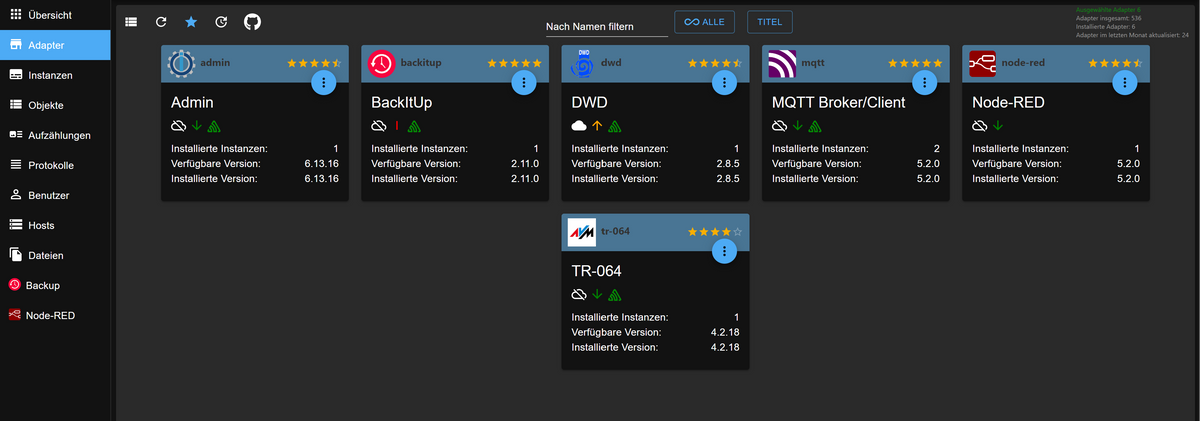The image size is (1200, 421).
Task: Open the install from GitHub icon
Action: [x=252, y=22]
